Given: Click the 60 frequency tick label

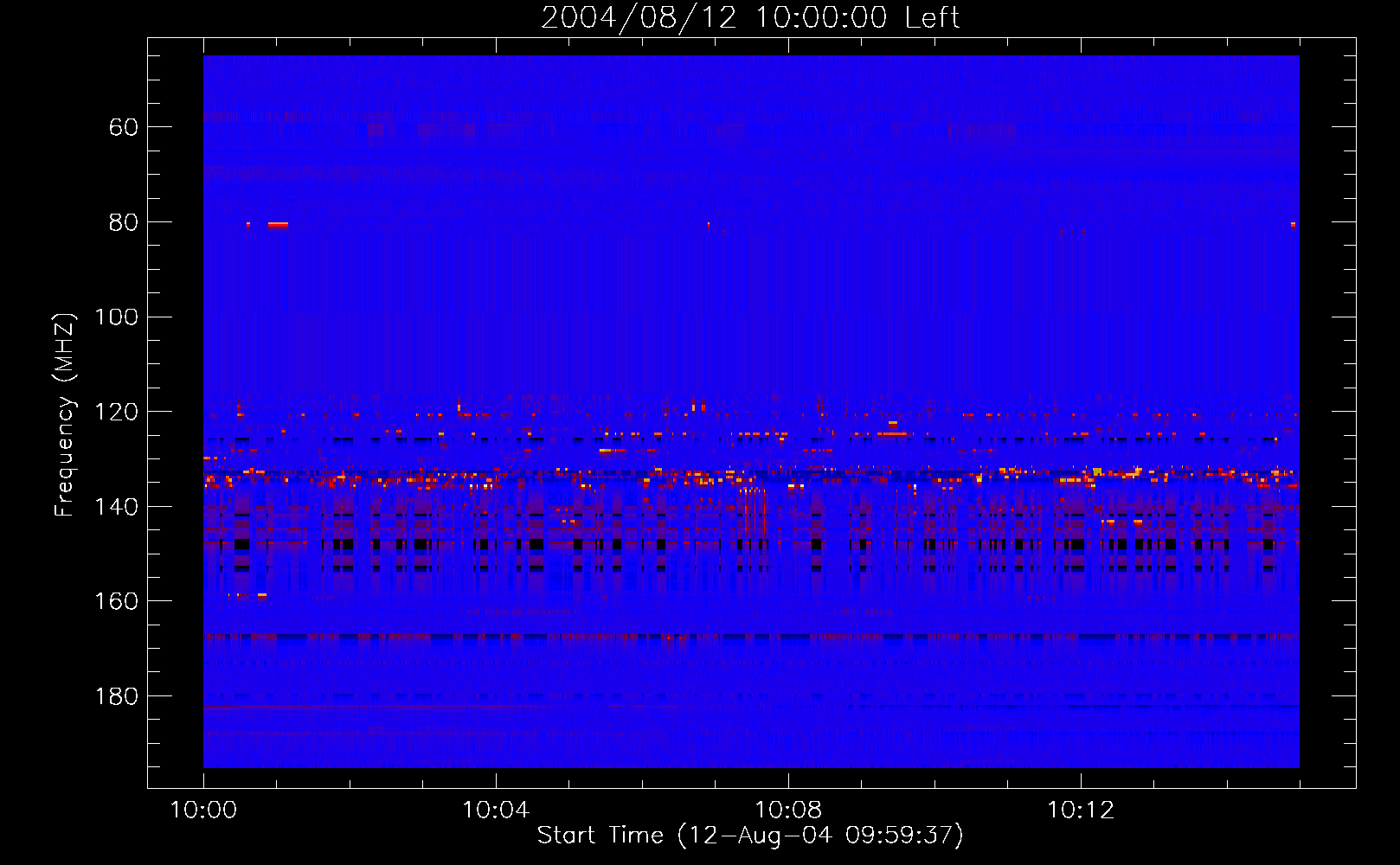Looking at the screenshot, I should (x=123, y=127).
